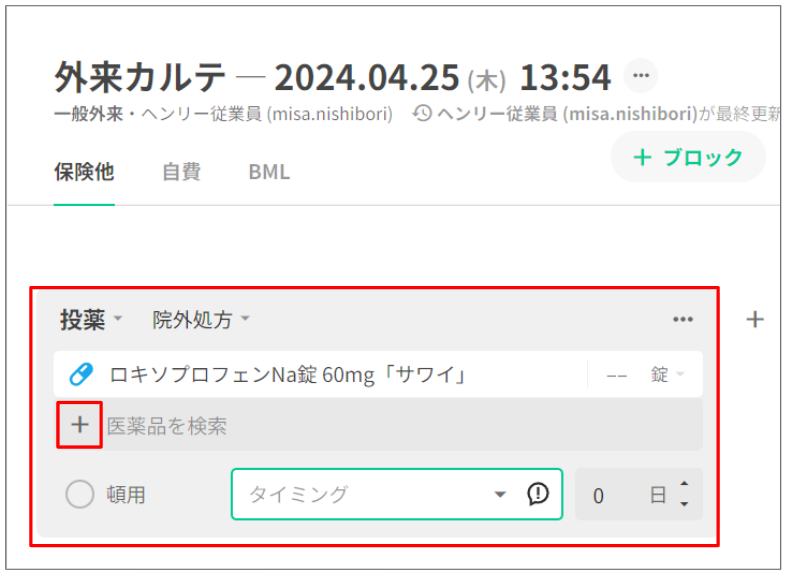
Task: Select the 頓用 radio button
Action: [80, 494]
